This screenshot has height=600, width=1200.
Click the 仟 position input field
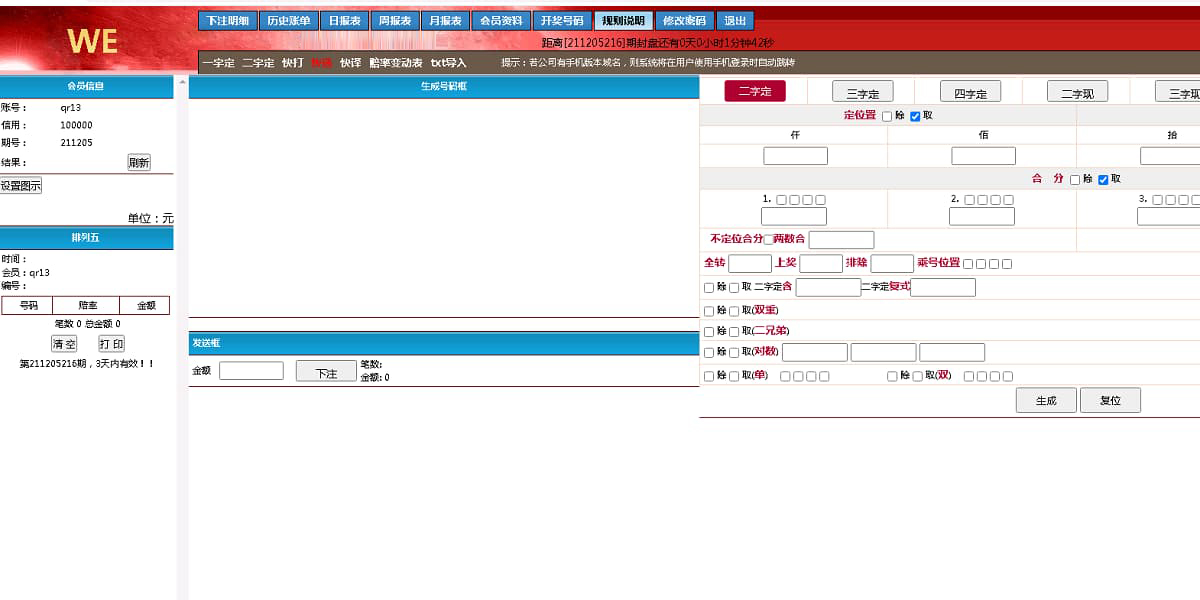(x=795, y=156)
